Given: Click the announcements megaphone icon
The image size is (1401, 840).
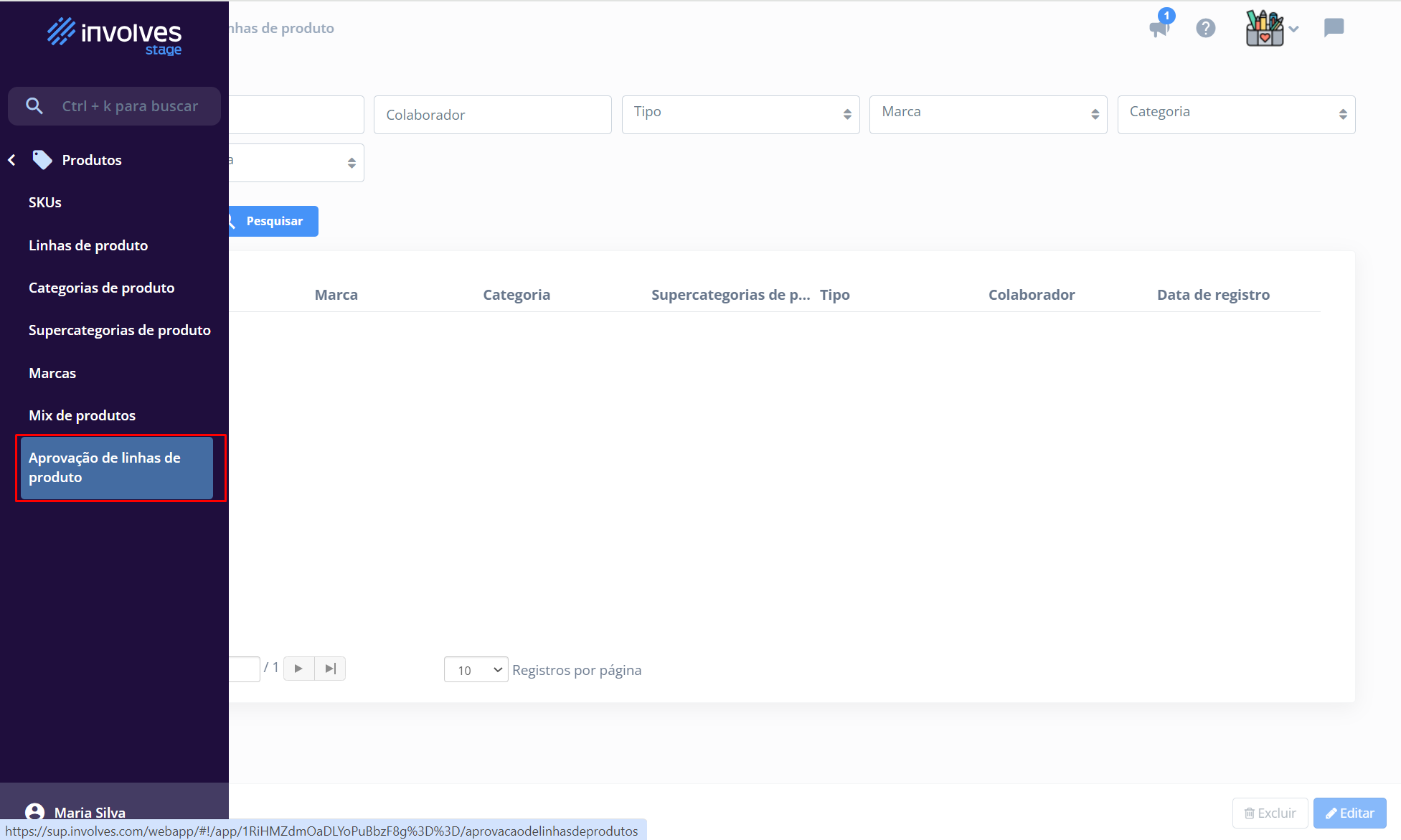Looking at the screenshot, I should coord(1159,28).
